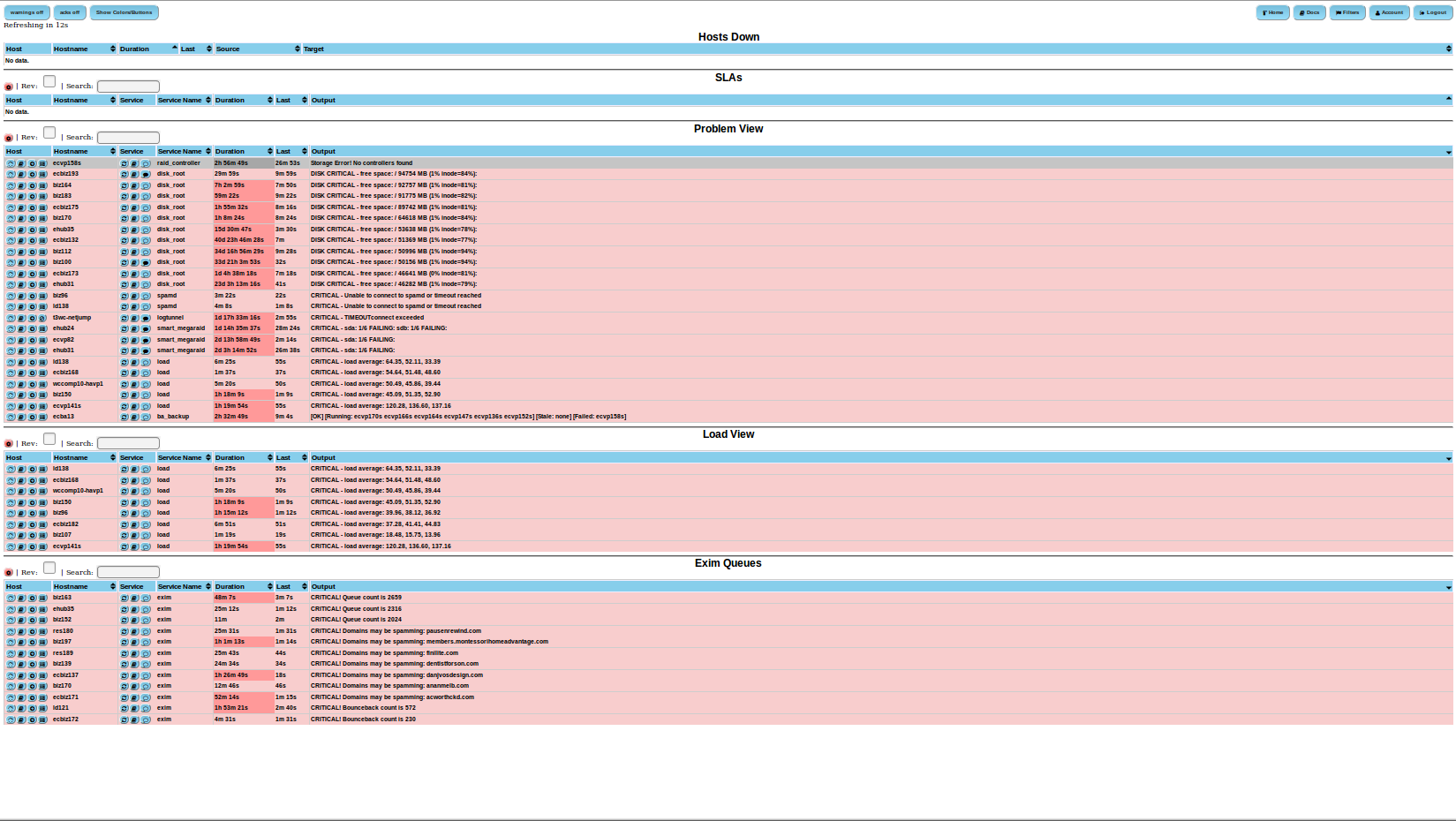
Task: Click the list icon in ehub35 Problem View host row
Action: (42, 230)
